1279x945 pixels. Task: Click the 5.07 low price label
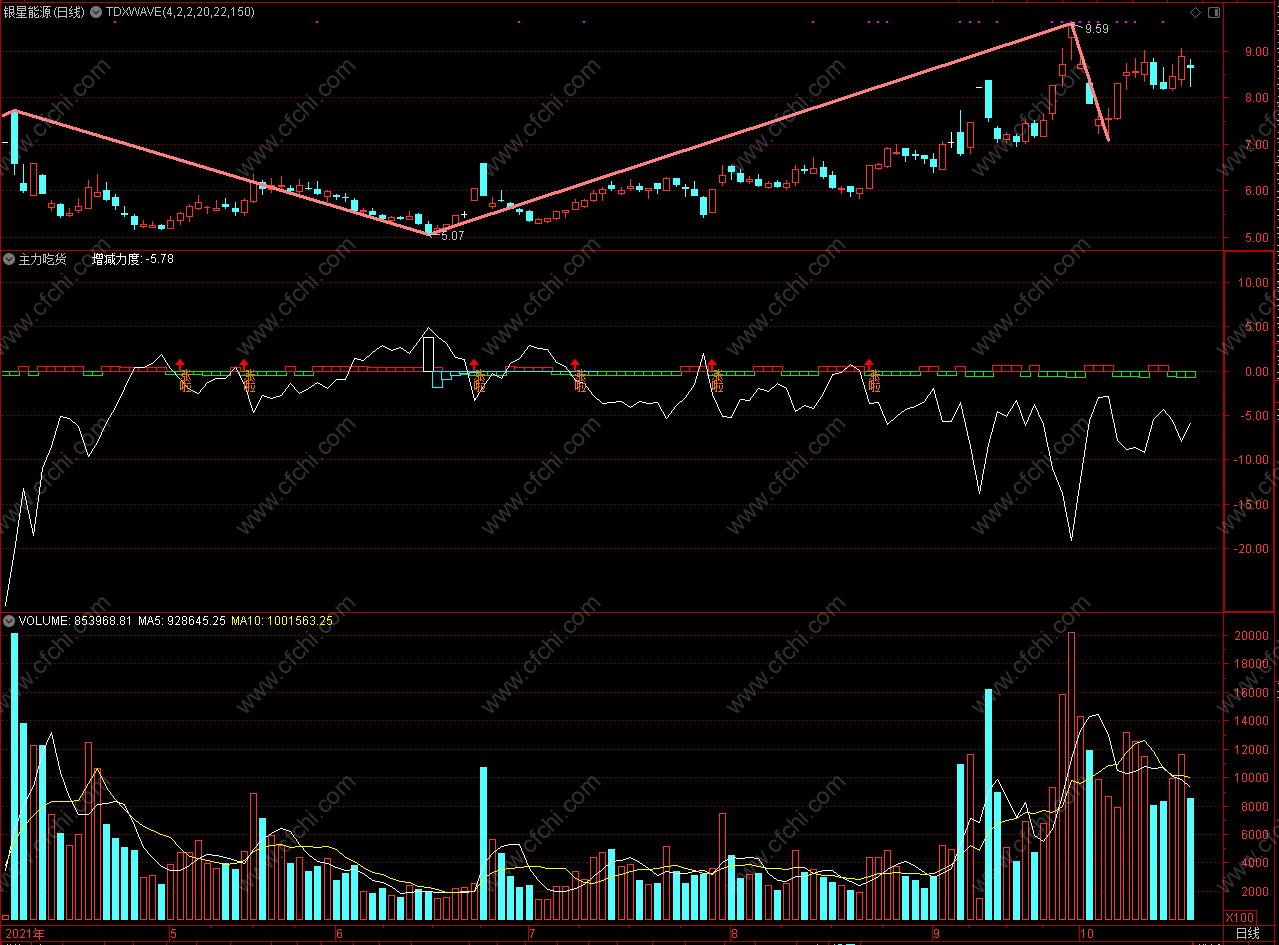pos(453,236)
